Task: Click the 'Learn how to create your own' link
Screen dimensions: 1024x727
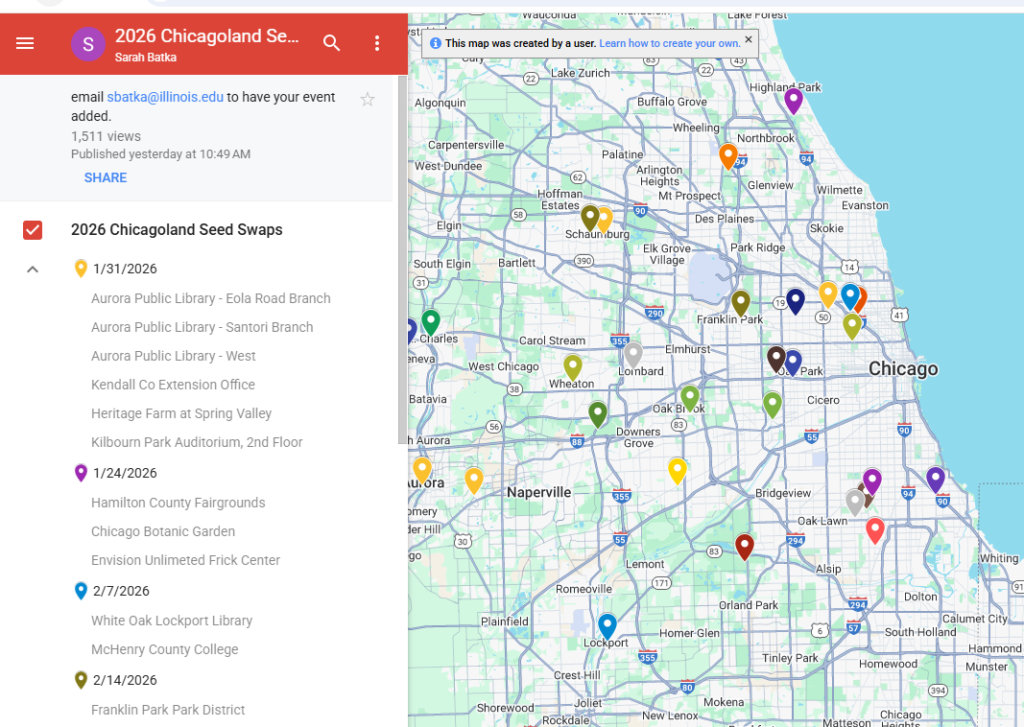Action: tap(669, 43)
